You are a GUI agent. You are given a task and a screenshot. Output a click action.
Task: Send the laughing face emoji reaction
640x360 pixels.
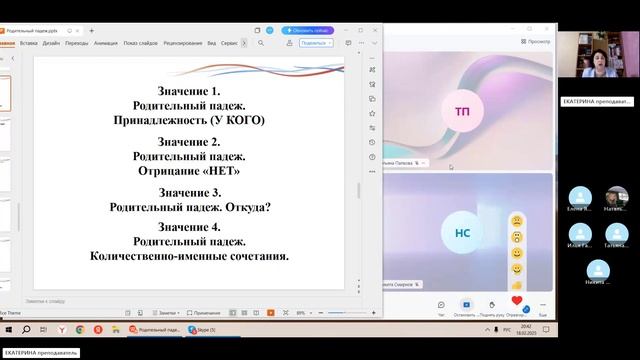[x=517, y=269]
